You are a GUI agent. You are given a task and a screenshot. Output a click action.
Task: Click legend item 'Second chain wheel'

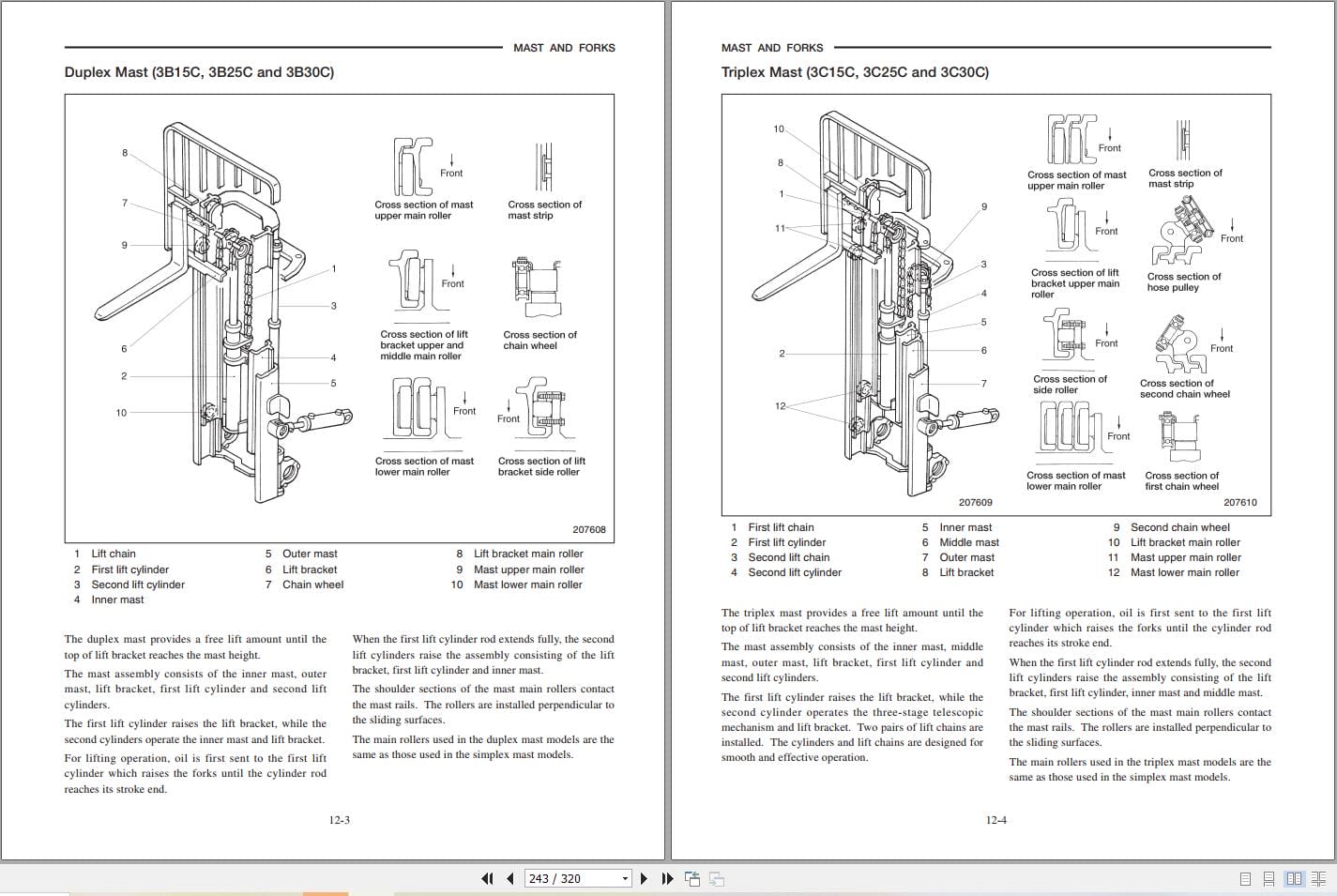[1179, 527]
